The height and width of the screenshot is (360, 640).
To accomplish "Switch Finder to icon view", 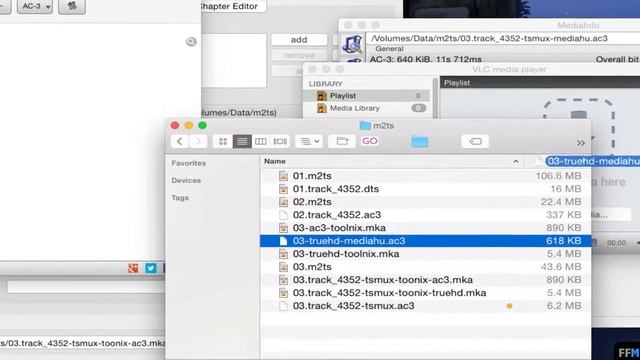I will pos(223,141).
